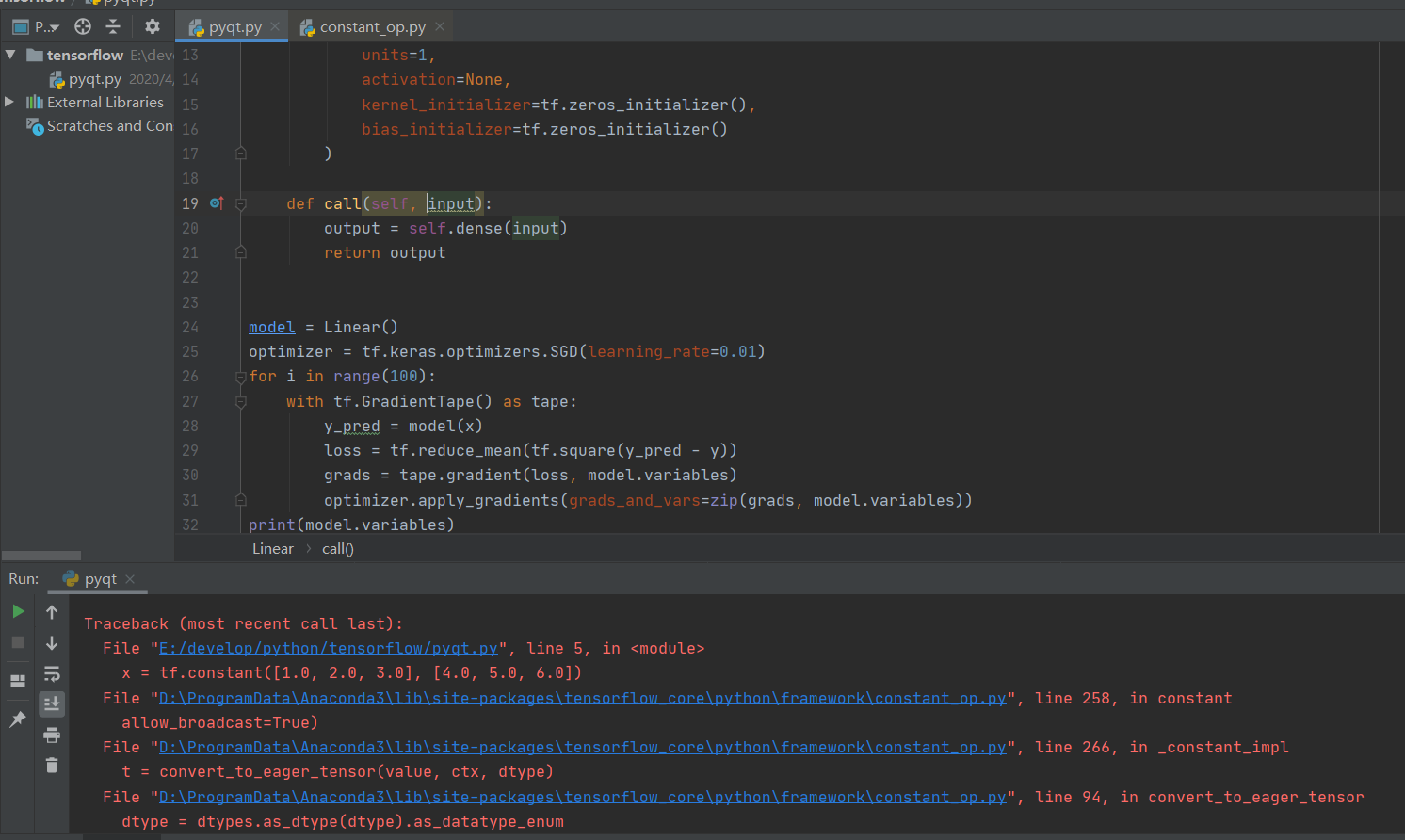Jump to previous stack trace with up arrow
This screenshot has height=840, width=1405.
(x=52, y=612)
